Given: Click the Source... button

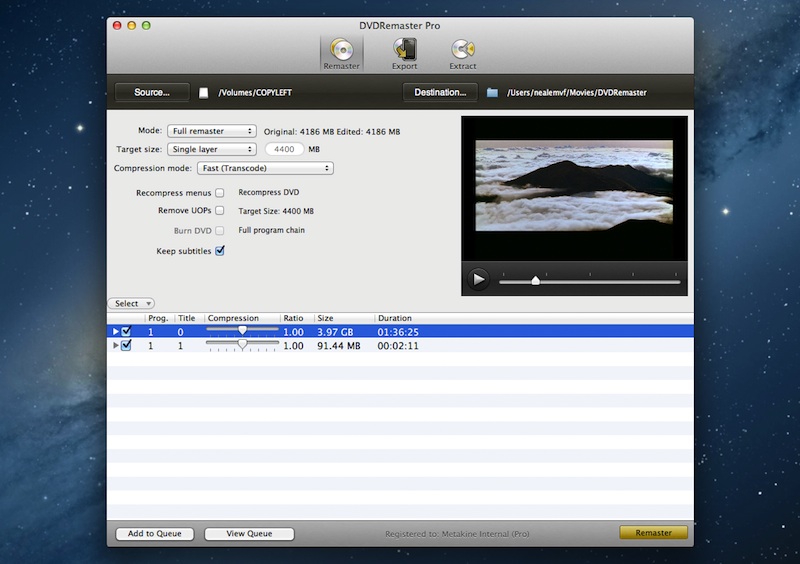Looking at the screenshot, I should [152, 93].
